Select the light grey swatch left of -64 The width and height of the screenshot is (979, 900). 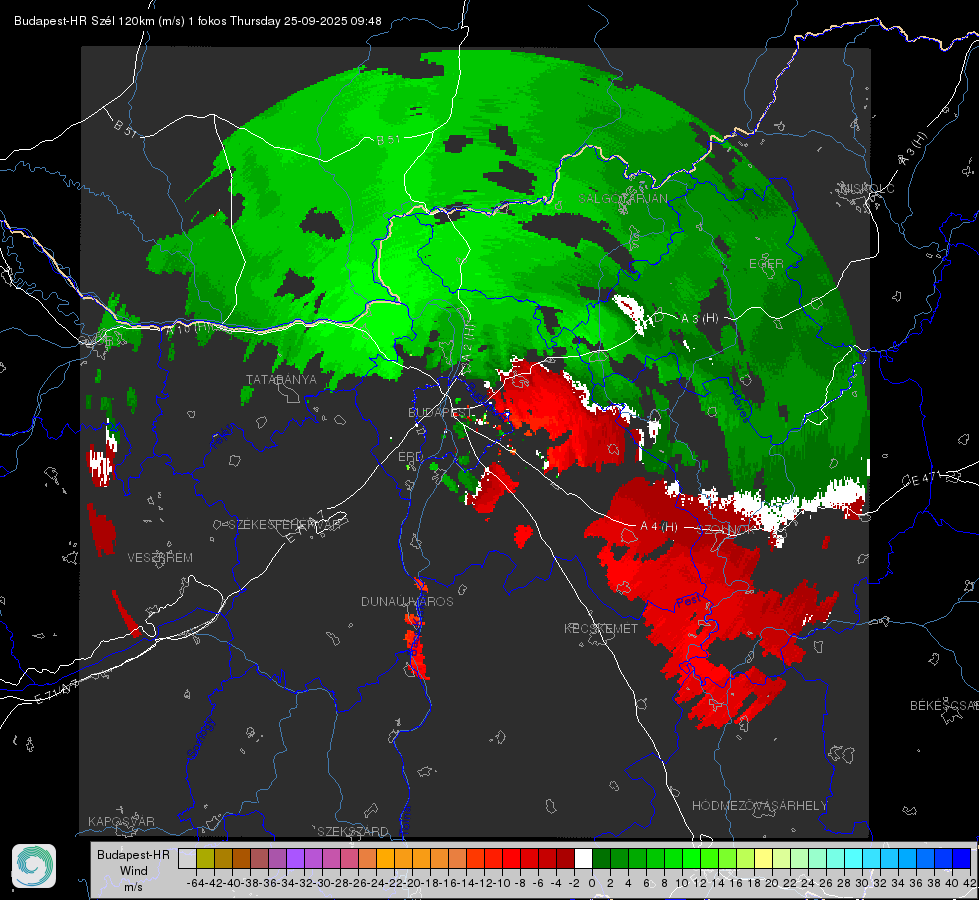point(187,858)
